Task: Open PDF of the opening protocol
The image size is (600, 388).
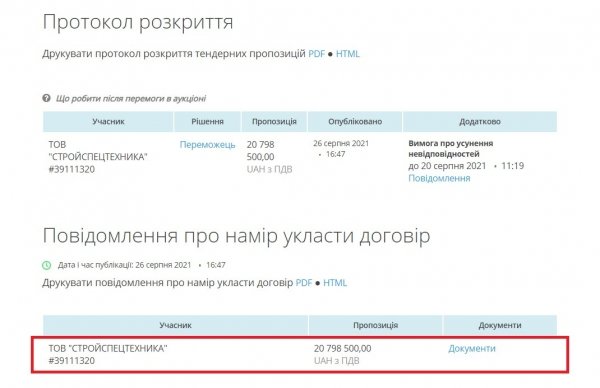Action: pyautogui.click(x=316, y=54)
